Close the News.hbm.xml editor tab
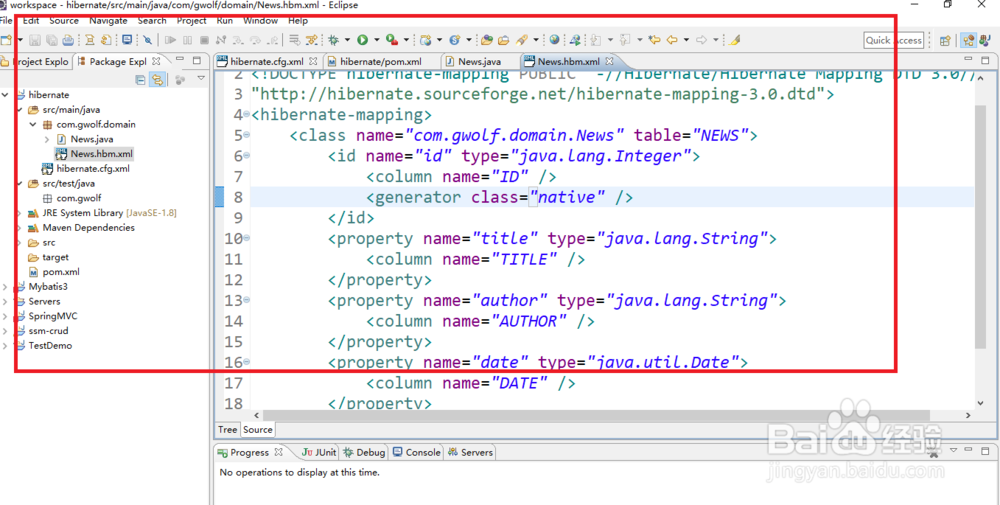The height and width of the screenshot is (505, 1000). coord(609,62)
